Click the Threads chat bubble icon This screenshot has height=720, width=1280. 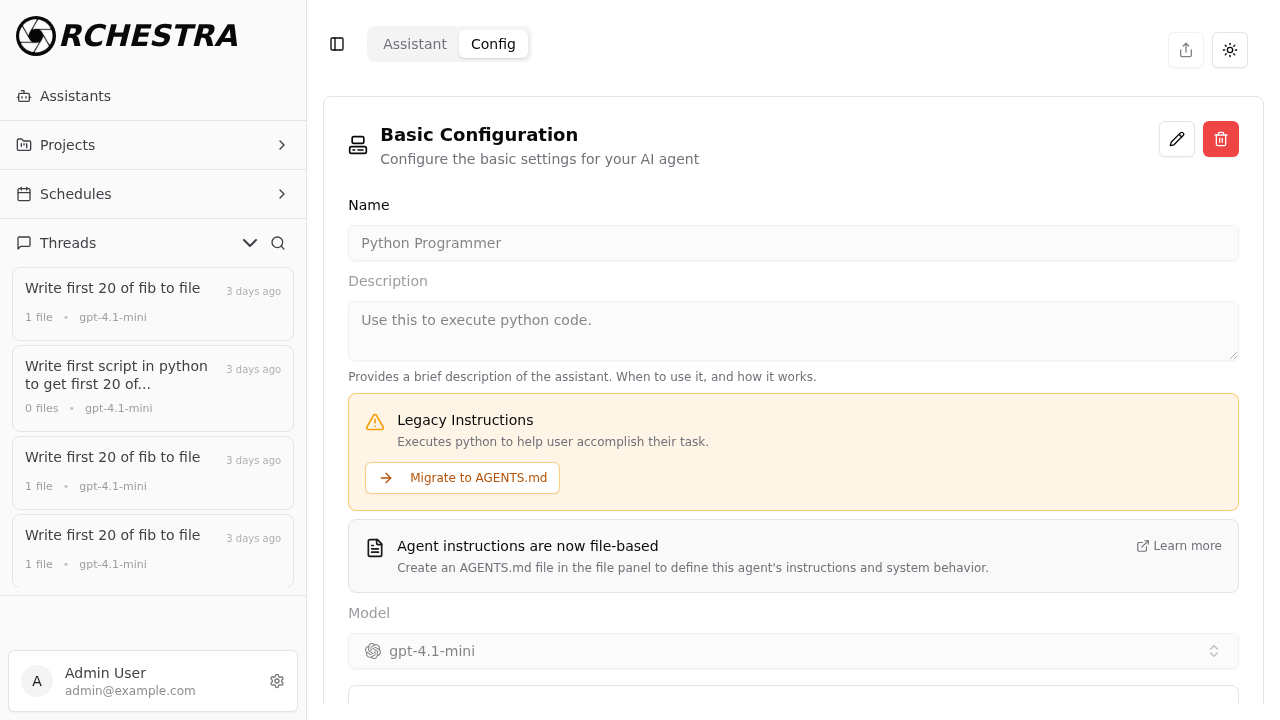(x=24, y=243)
